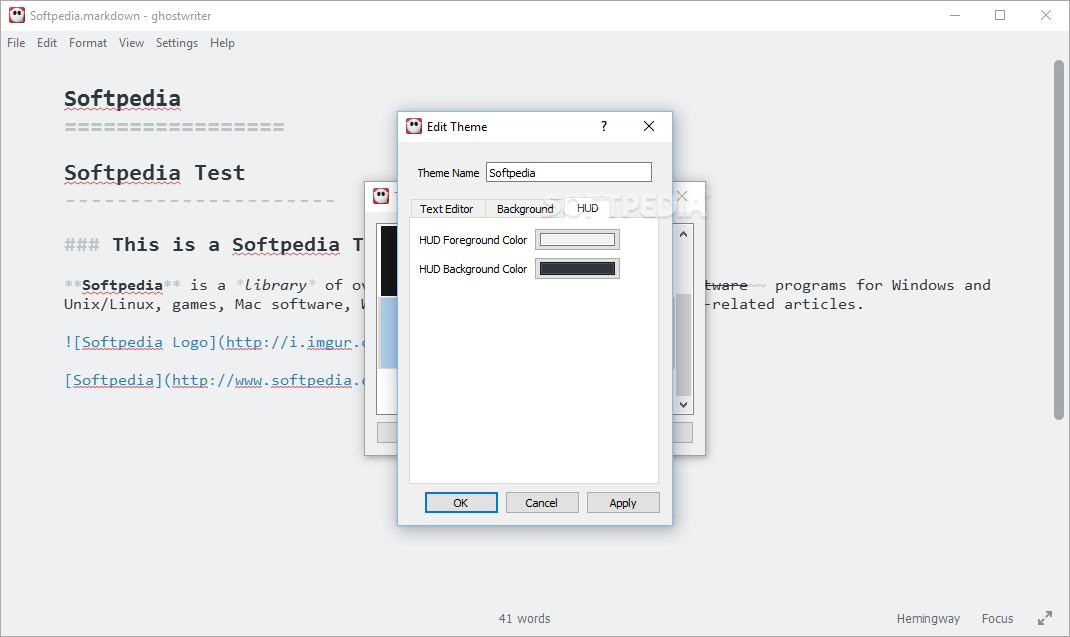
Task: Open the Format menu
Action: pyautogui.click(x=88, y=43)
